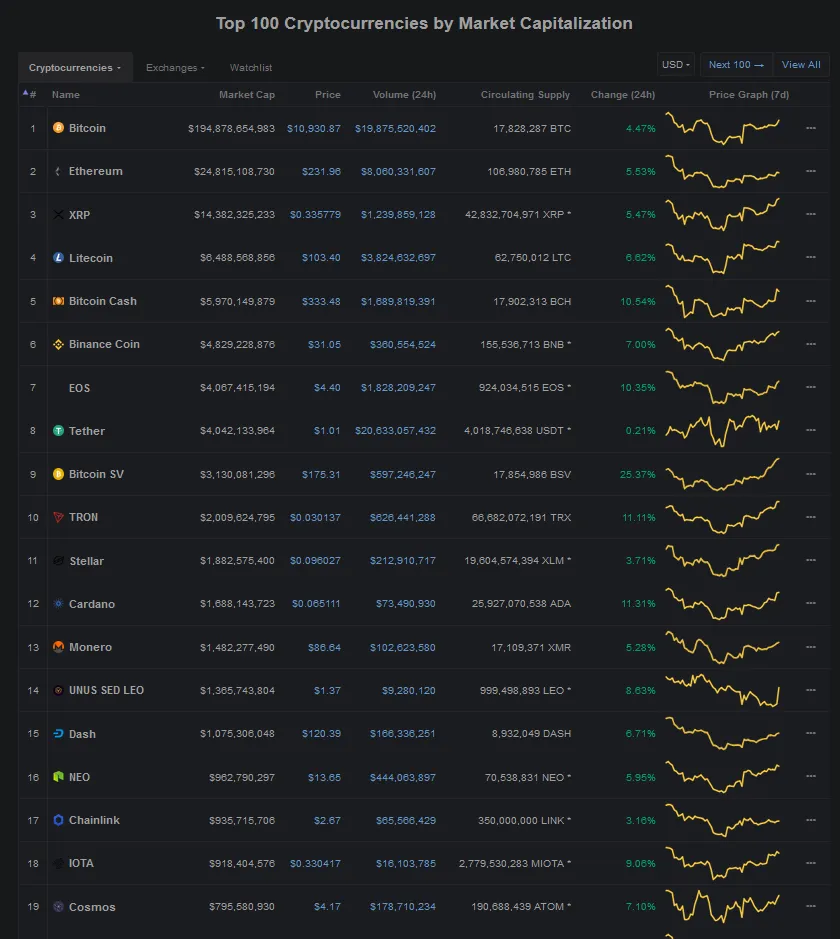Click the Stellar logo icon

(58, 561)
